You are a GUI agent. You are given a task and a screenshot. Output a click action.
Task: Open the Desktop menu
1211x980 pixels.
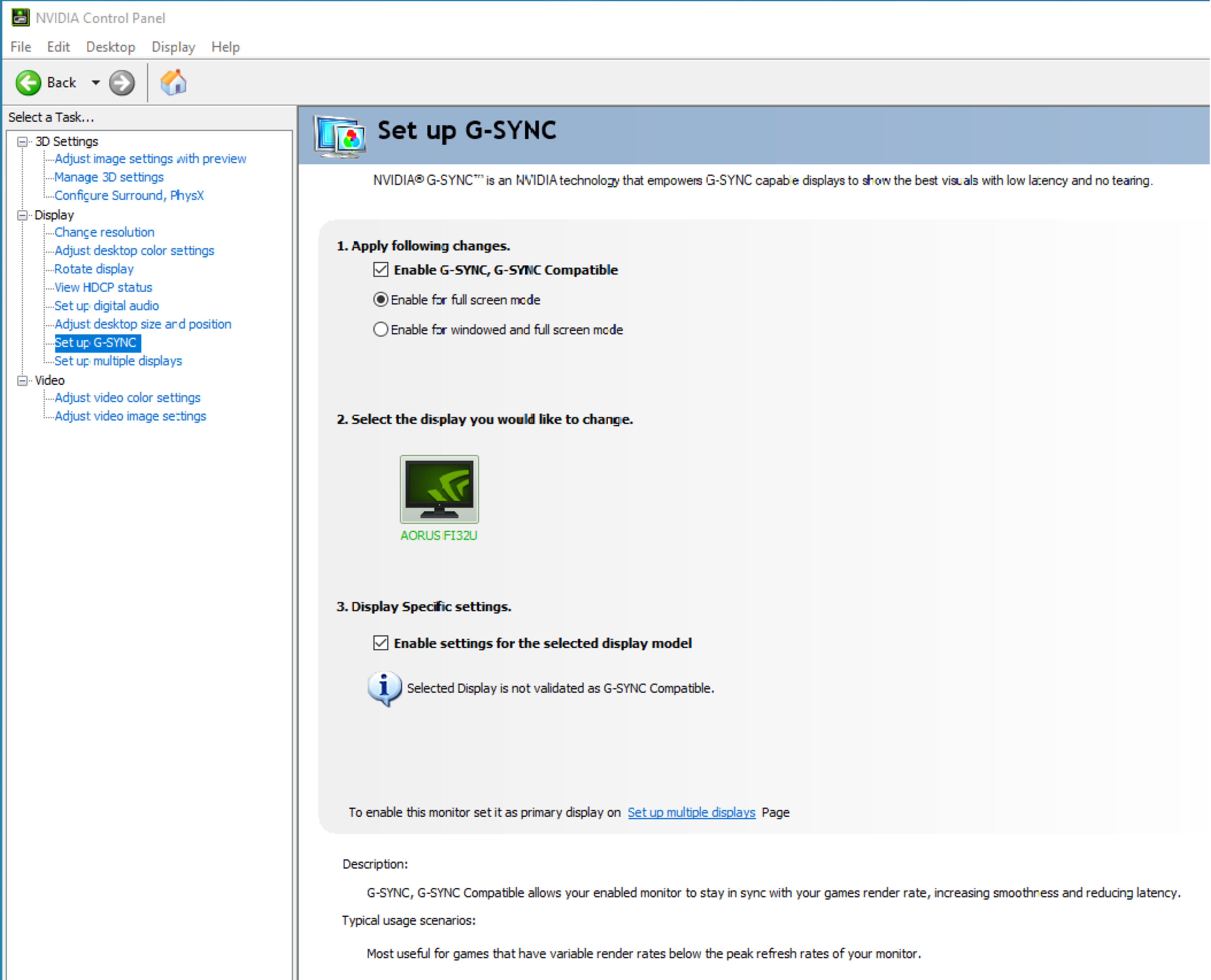click(x=110, y=47)
